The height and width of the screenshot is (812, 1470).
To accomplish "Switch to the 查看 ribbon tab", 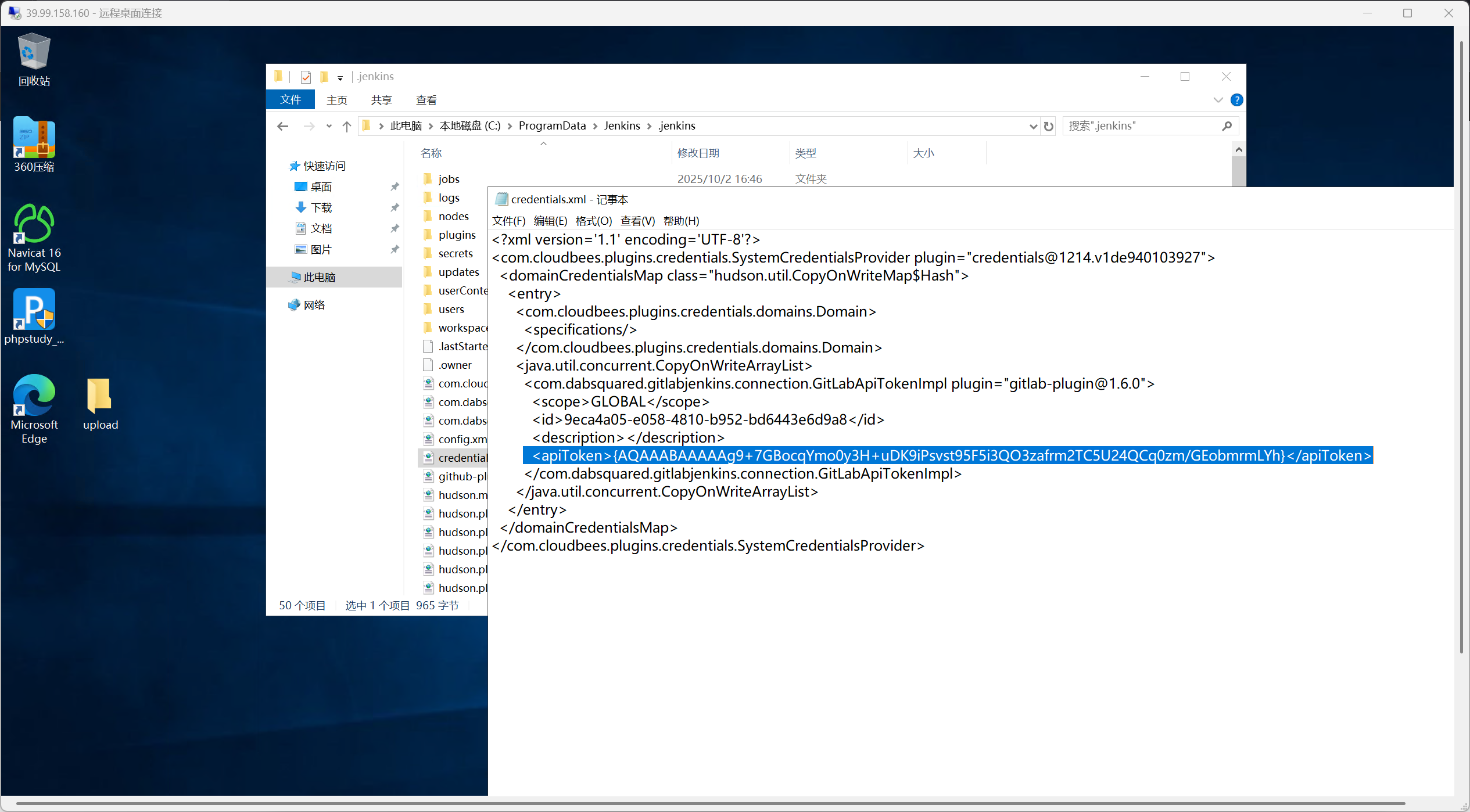I will pos(426,100).
